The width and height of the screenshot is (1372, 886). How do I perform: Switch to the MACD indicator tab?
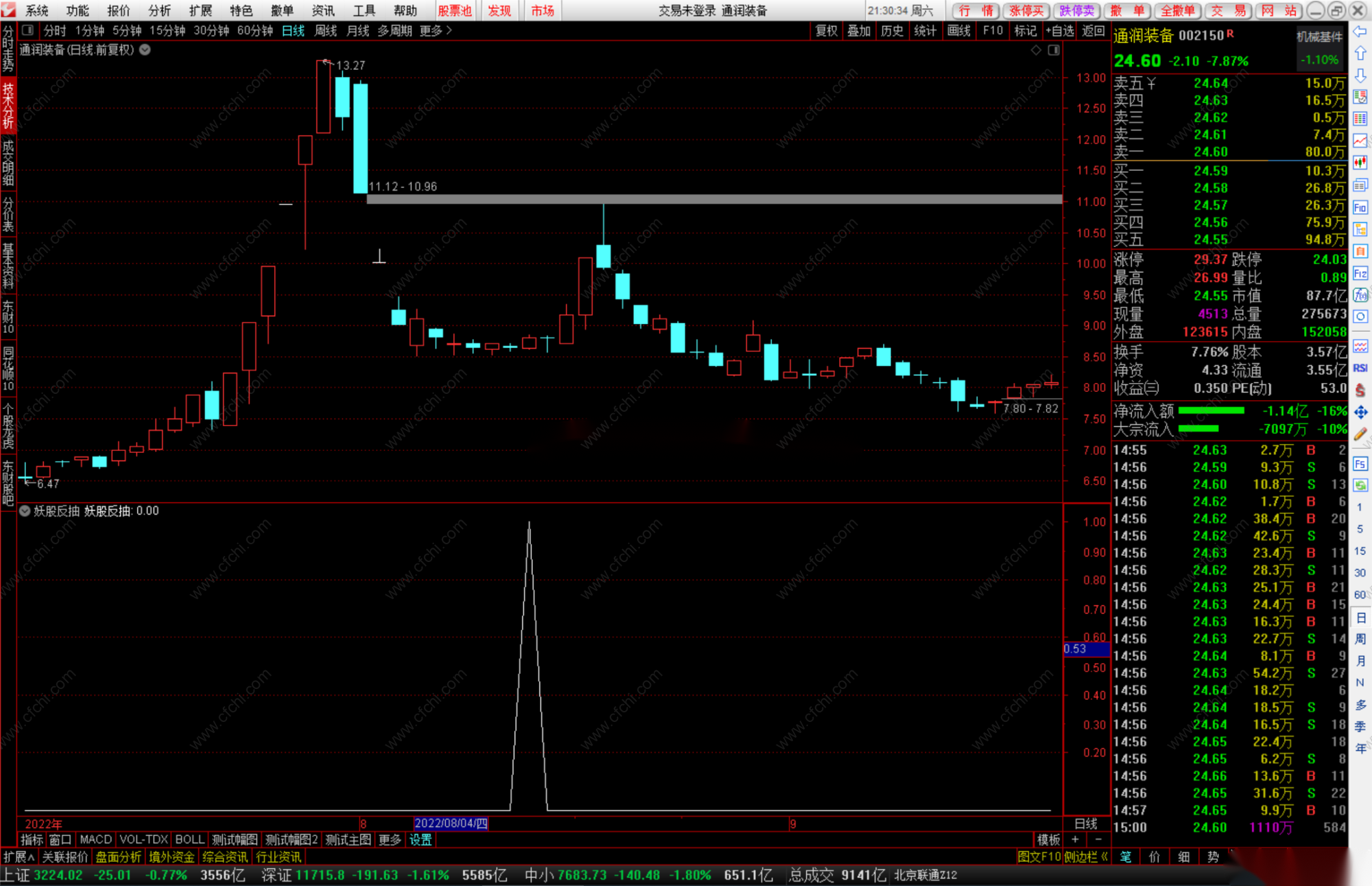pyautogui.click(x=95, y=839)
